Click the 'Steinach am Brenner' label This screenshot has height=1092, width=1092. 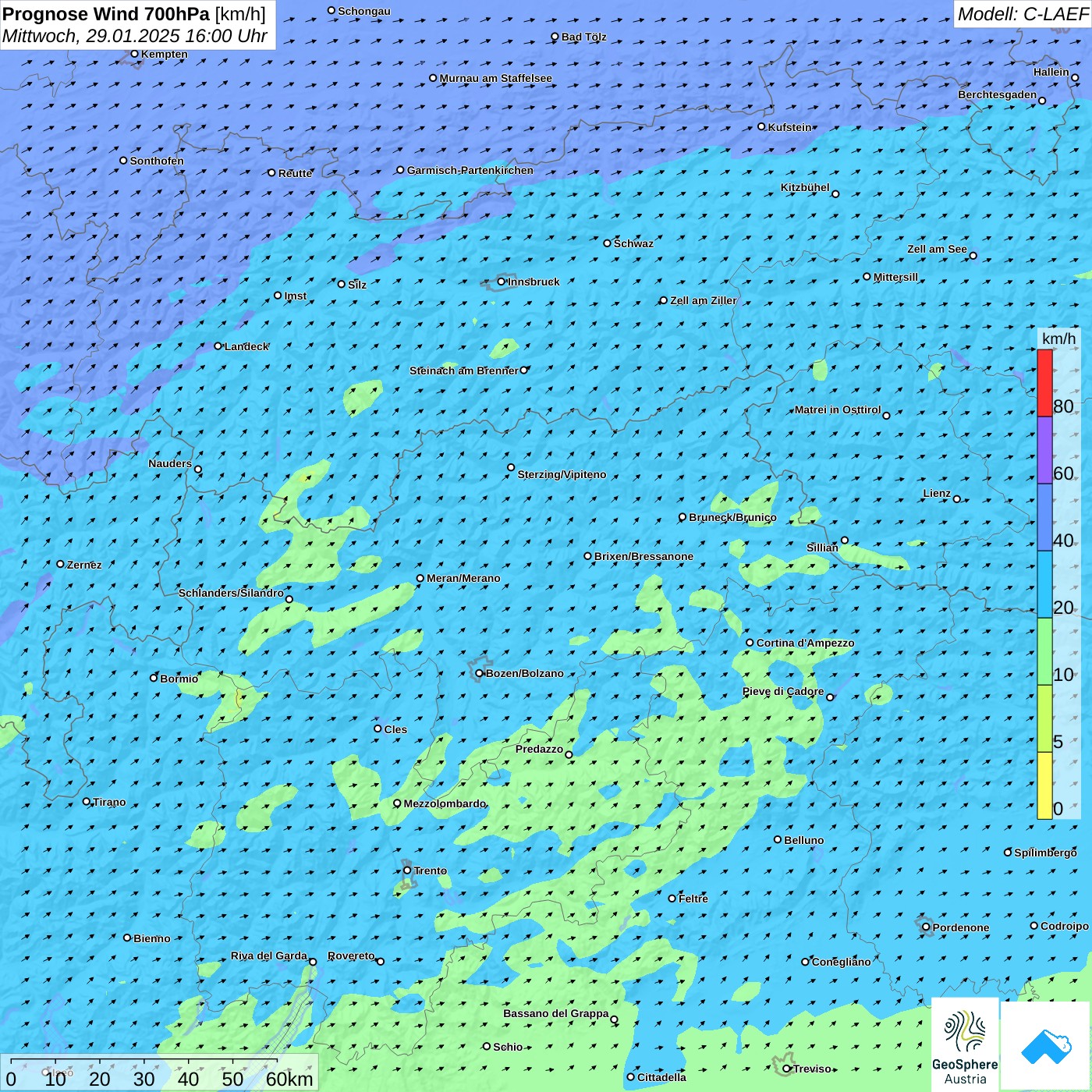tap(463, 370)
